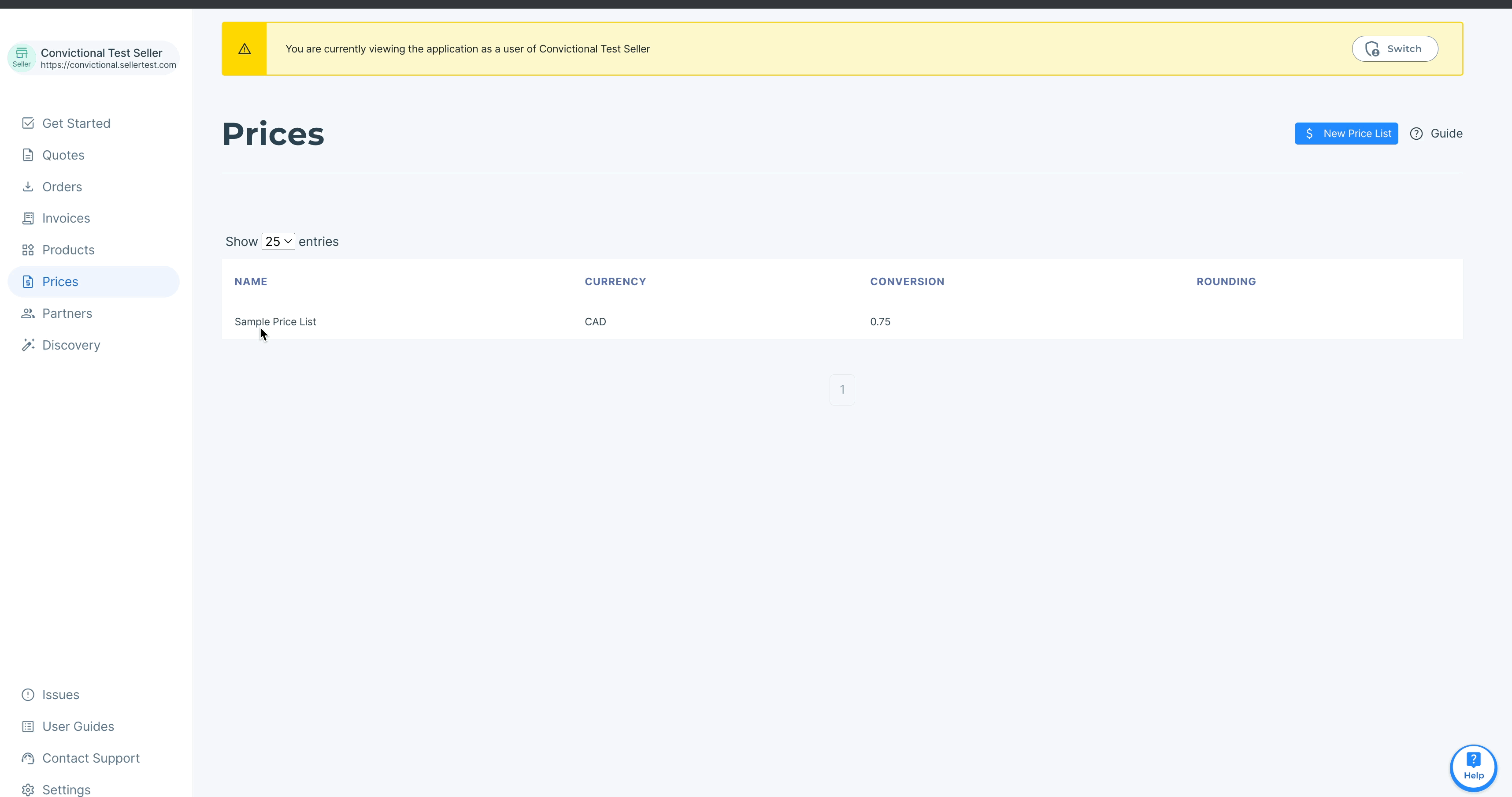Click the Guide question mark icon

tap(1416, 134)
